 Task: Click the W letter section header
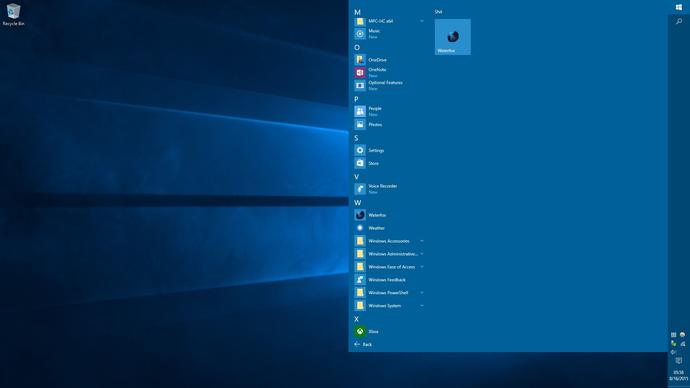(357, 202)
